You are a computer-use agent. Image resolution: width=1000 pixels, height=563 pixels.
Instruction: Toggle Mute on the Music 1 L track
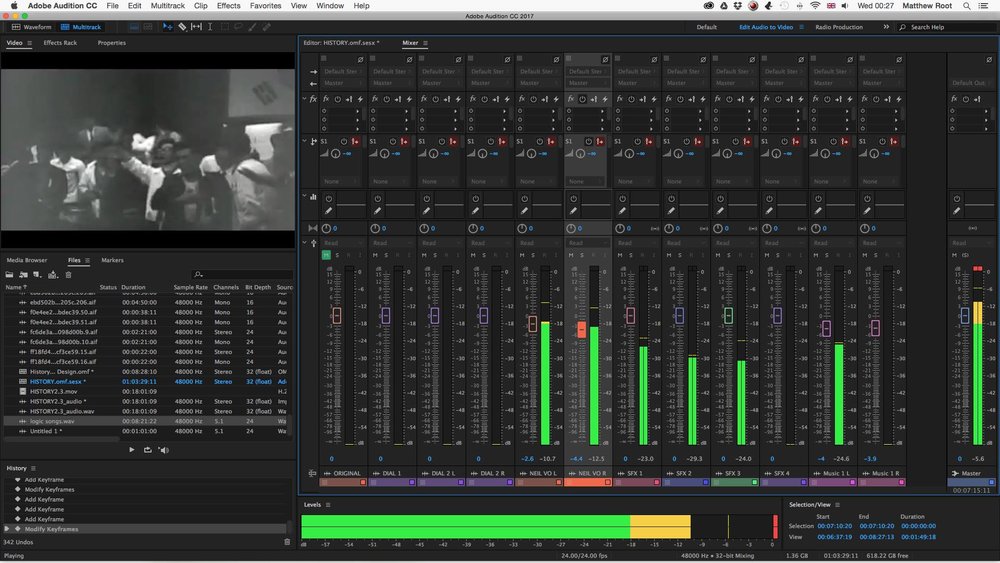[x=816, y=255]
